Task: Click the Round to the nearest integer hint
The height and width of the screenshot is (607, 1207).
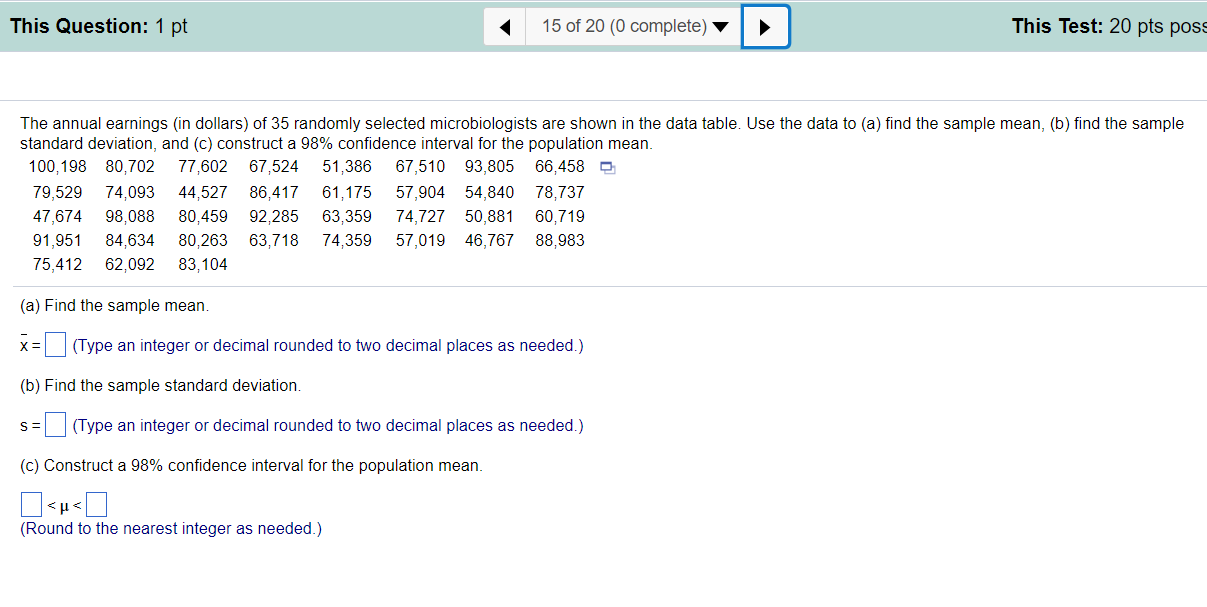Action: 171,529
